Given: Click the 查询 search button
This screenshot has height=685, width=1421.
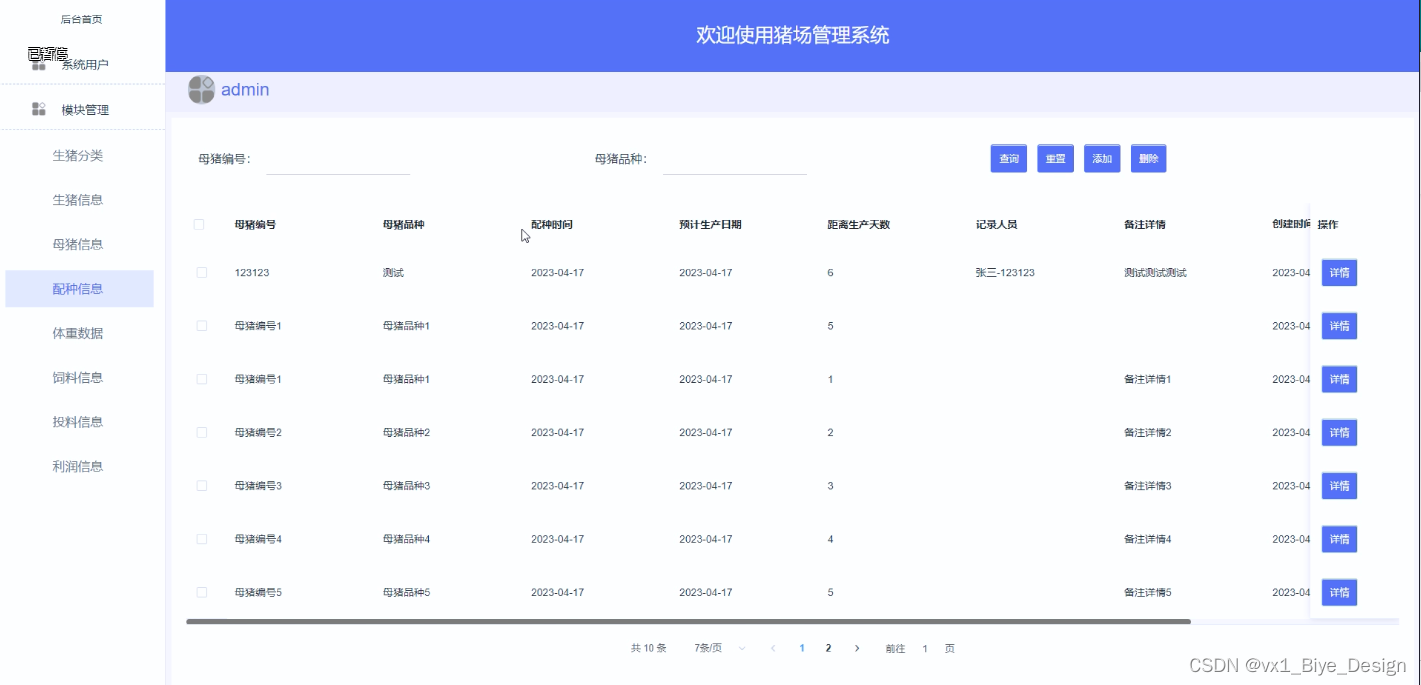Looking at the screenshot, I should click(x=1009, y=159).
